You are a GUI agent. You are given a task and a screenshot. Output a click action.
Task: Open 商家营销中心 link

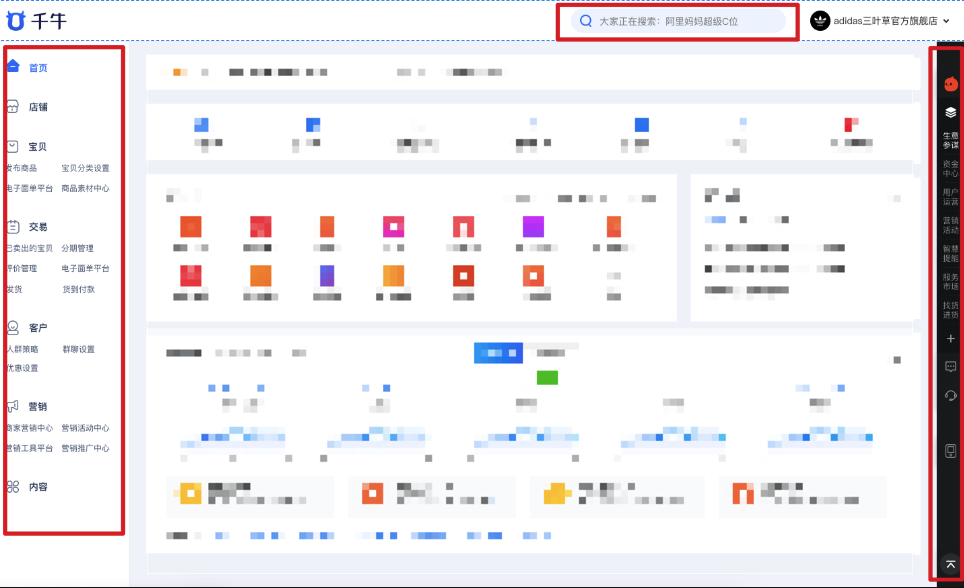(x=30, y=427)
